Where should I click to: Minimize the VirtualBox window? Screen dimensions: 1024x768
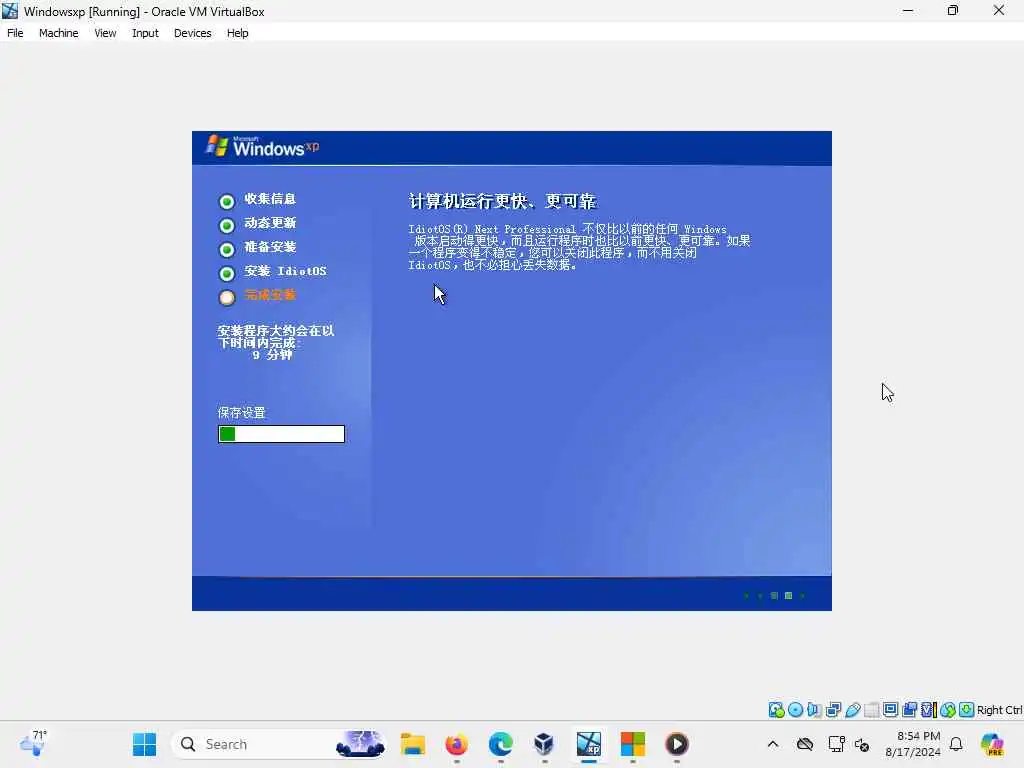[x=908, y=10]
